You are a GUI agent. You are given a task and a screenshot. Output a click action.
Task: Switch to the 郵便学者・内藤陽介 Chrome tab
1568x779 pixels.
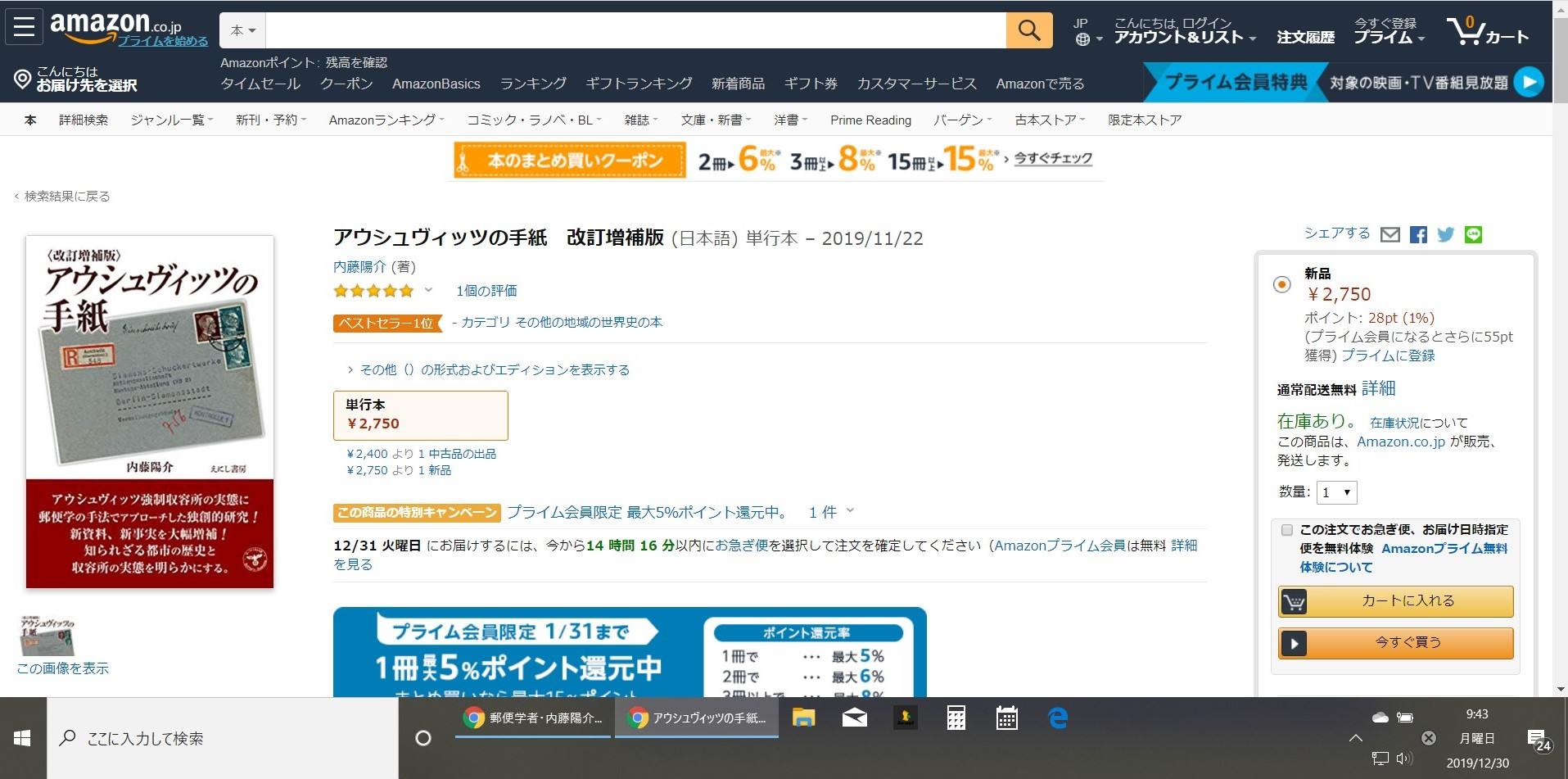pyautogui.click(x=533, y=718)
